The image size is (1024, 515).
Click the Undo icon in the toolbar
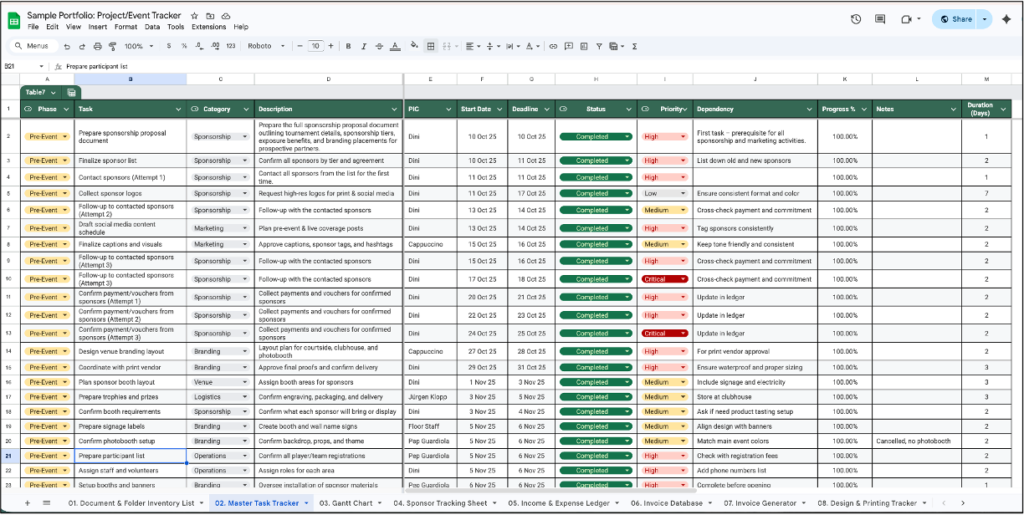pyautogui.click(x=67, y=46)
